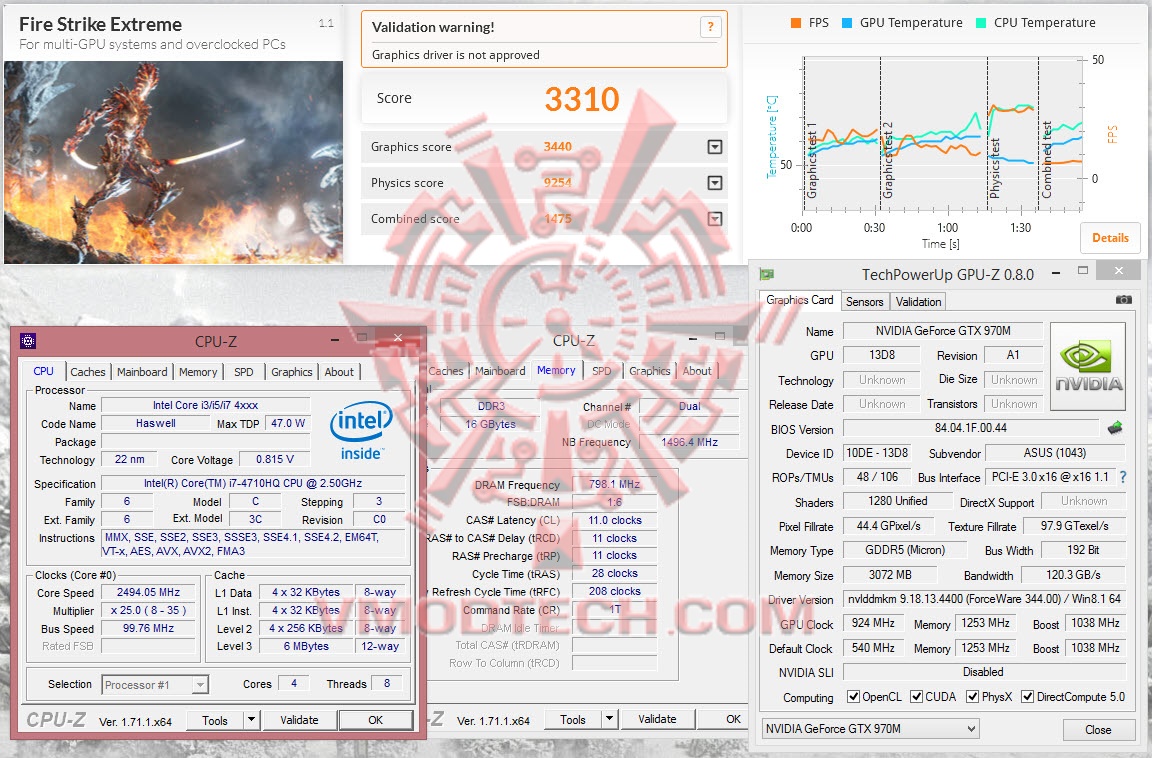1152x758 pixels.
Task: Click the Level 3 cache value 6 MBytes
Action: click(306, 646)
